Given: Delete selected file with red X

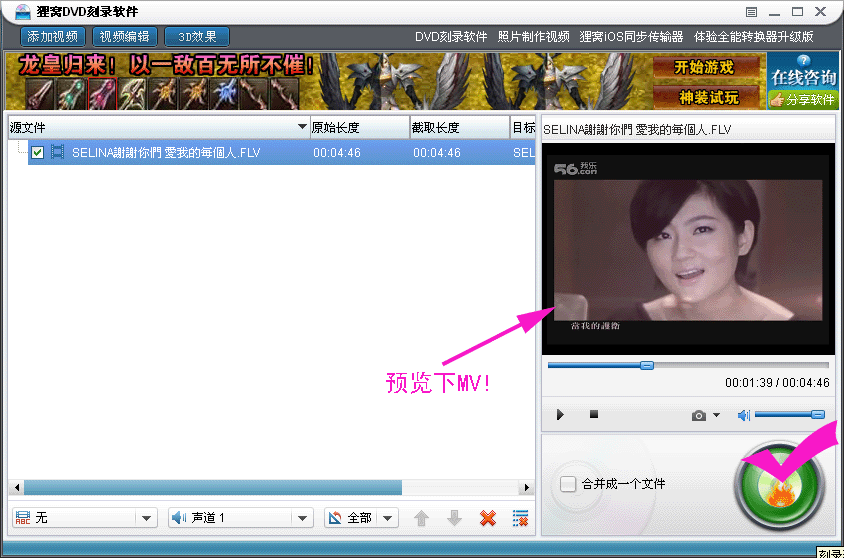Looking at the screenshot, I should (488, 518).
